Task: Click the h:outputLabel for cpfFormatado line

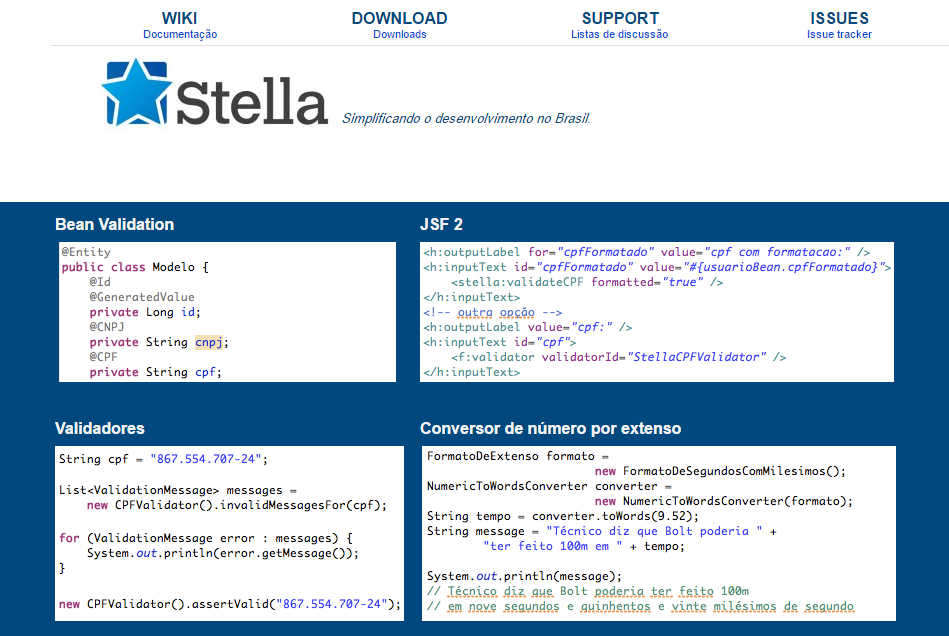Action: 646,252
